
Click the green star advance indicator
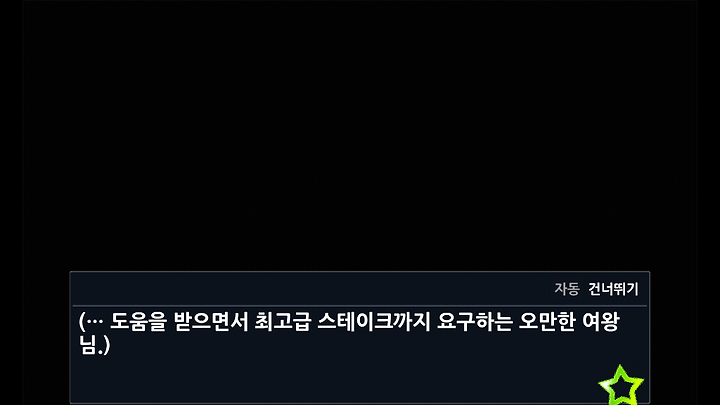pyautogui.click(x=621, y=385)
